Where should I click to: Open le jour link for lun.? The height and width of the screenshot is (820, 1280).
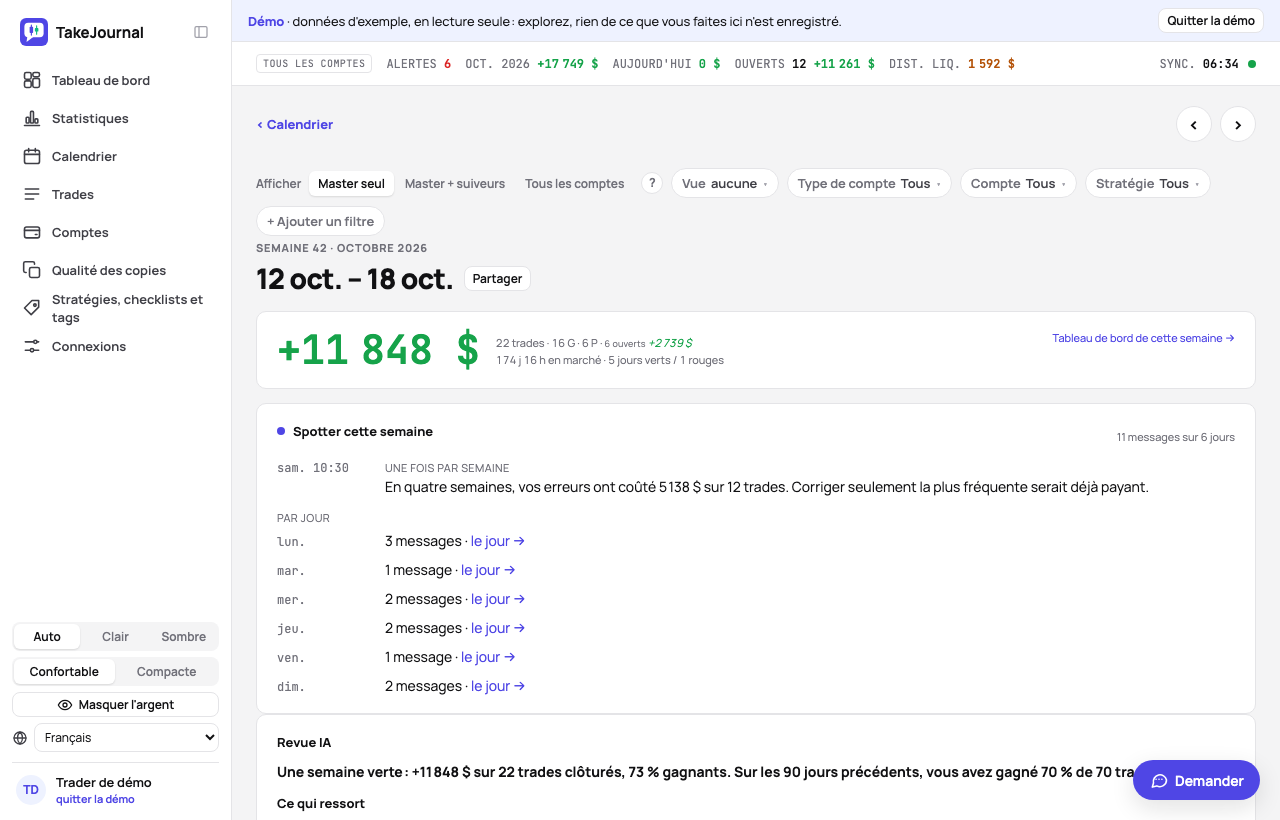tap(498, 541)
